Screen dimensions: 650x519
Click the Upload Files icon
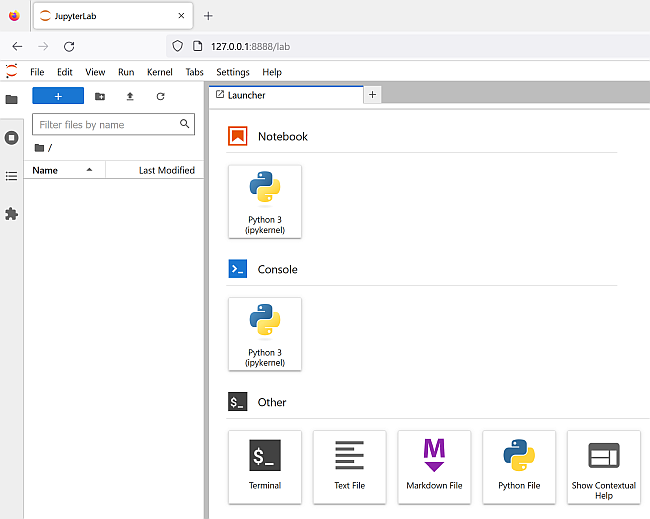coord(130,97)
